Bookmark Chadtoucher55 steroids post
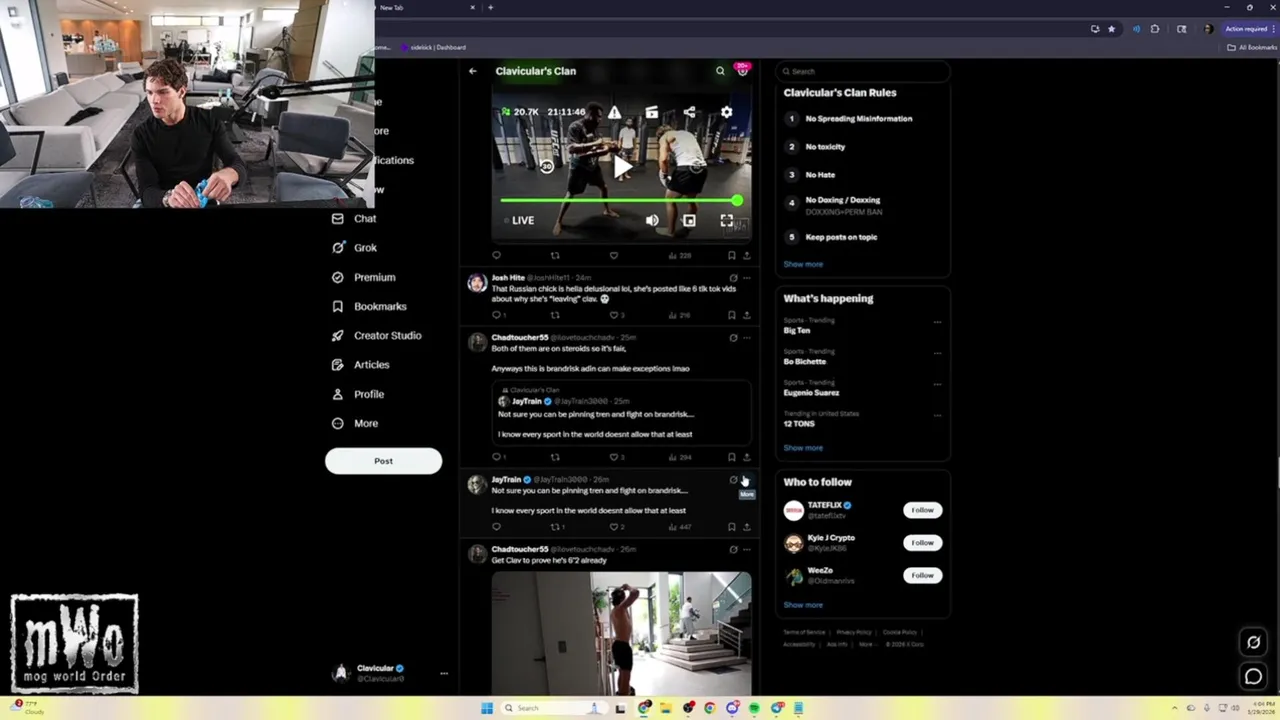This screenshot has width=1280, height=720. (x=732, y=457)
